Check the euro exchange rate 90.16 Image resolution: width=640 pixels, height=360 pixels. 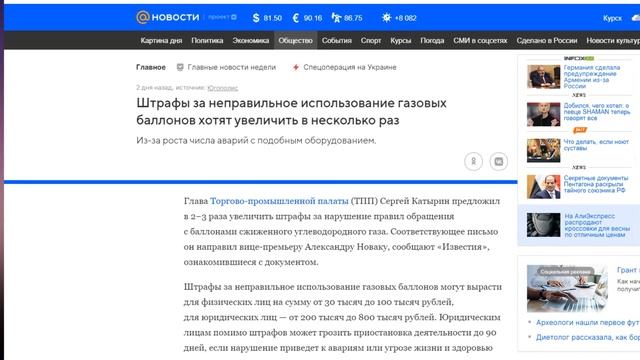308,18
